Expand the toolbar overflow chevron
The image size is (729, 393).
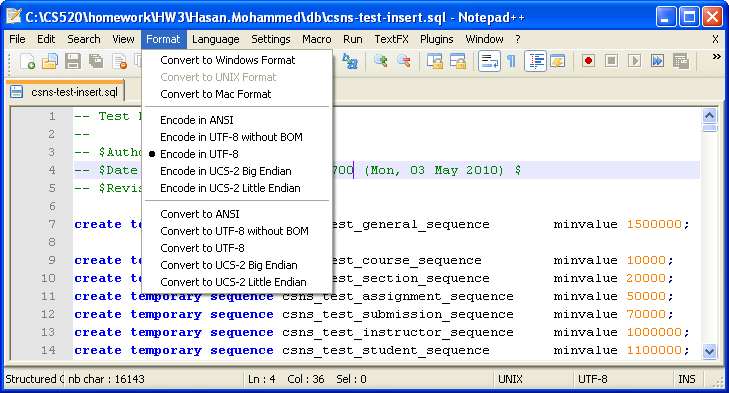tap(716, 57)
